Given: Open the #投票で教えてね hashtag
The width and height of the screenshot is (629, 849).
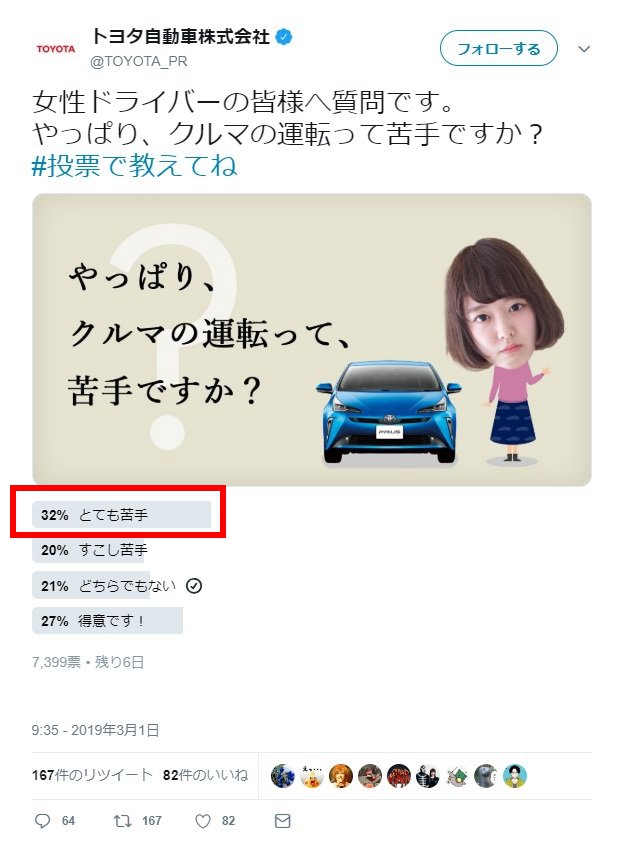Looking at the screenshot, I should point(135,165).
